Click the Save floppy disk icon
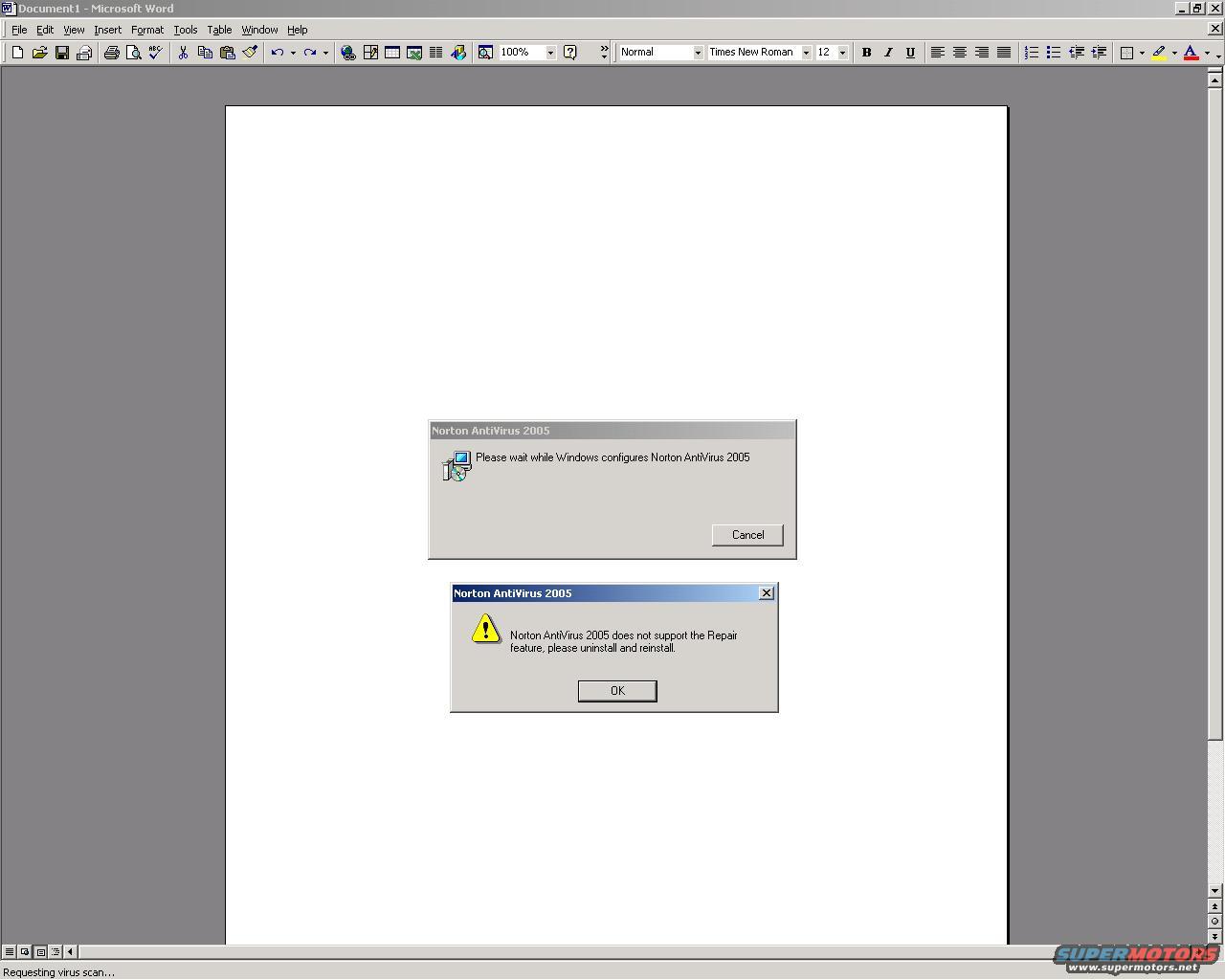The width and height of the screenshot is (1225, 980). [62, 53]
